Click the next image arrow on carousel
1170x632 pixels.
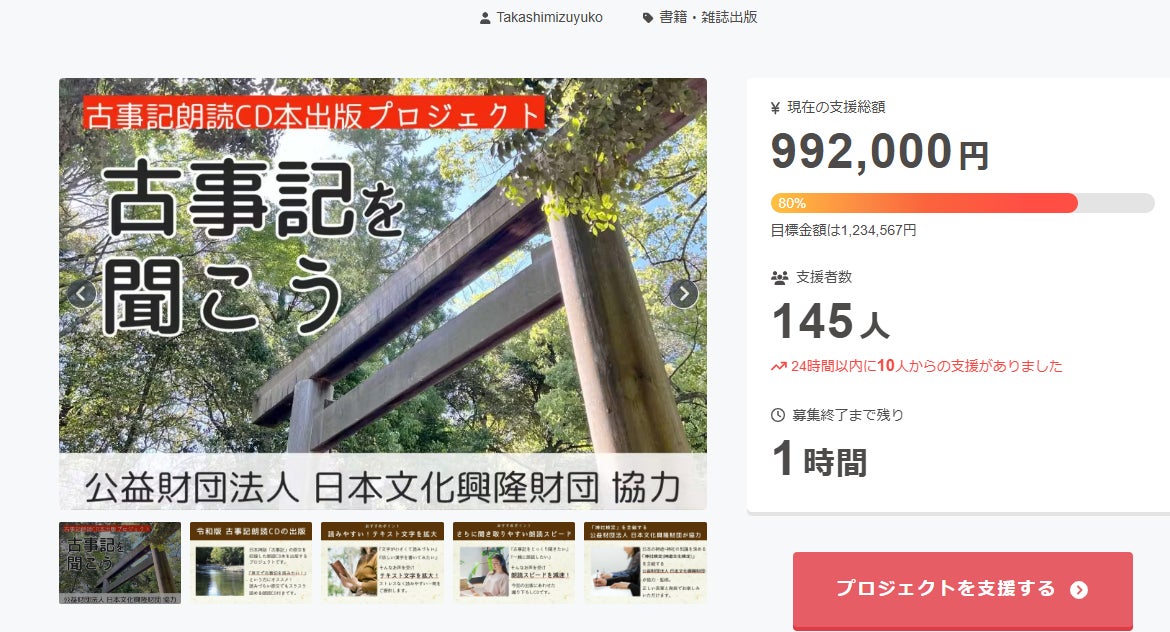click(x=683, y=294)
